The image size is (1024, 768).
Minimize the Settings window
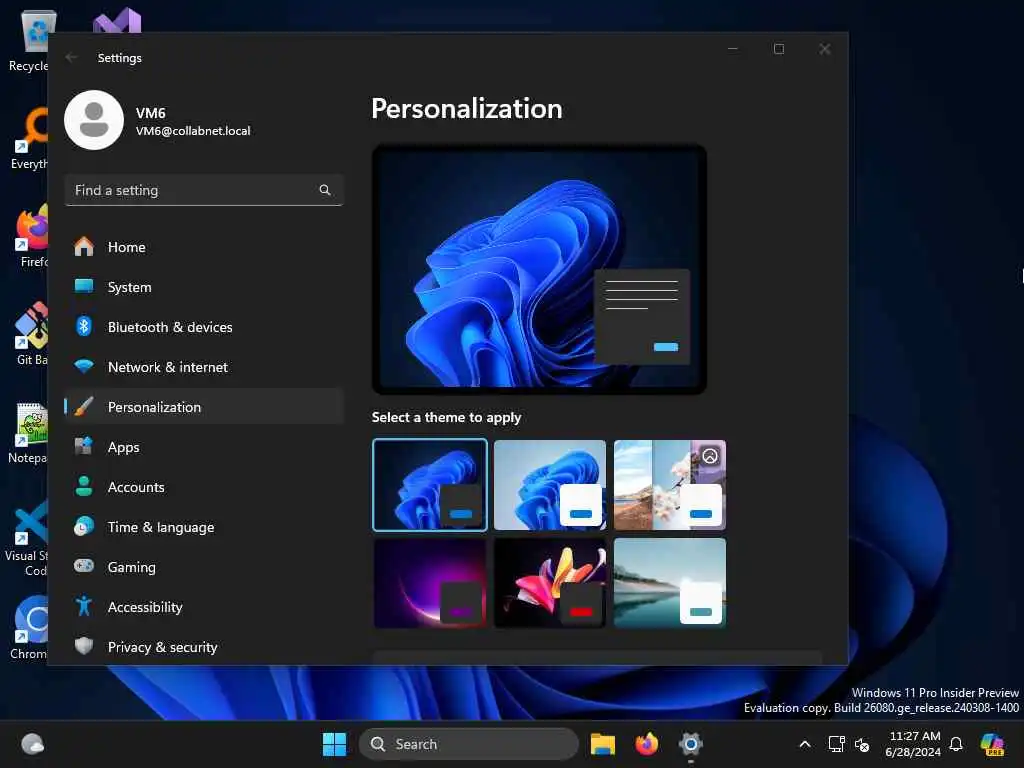[733, 49]
